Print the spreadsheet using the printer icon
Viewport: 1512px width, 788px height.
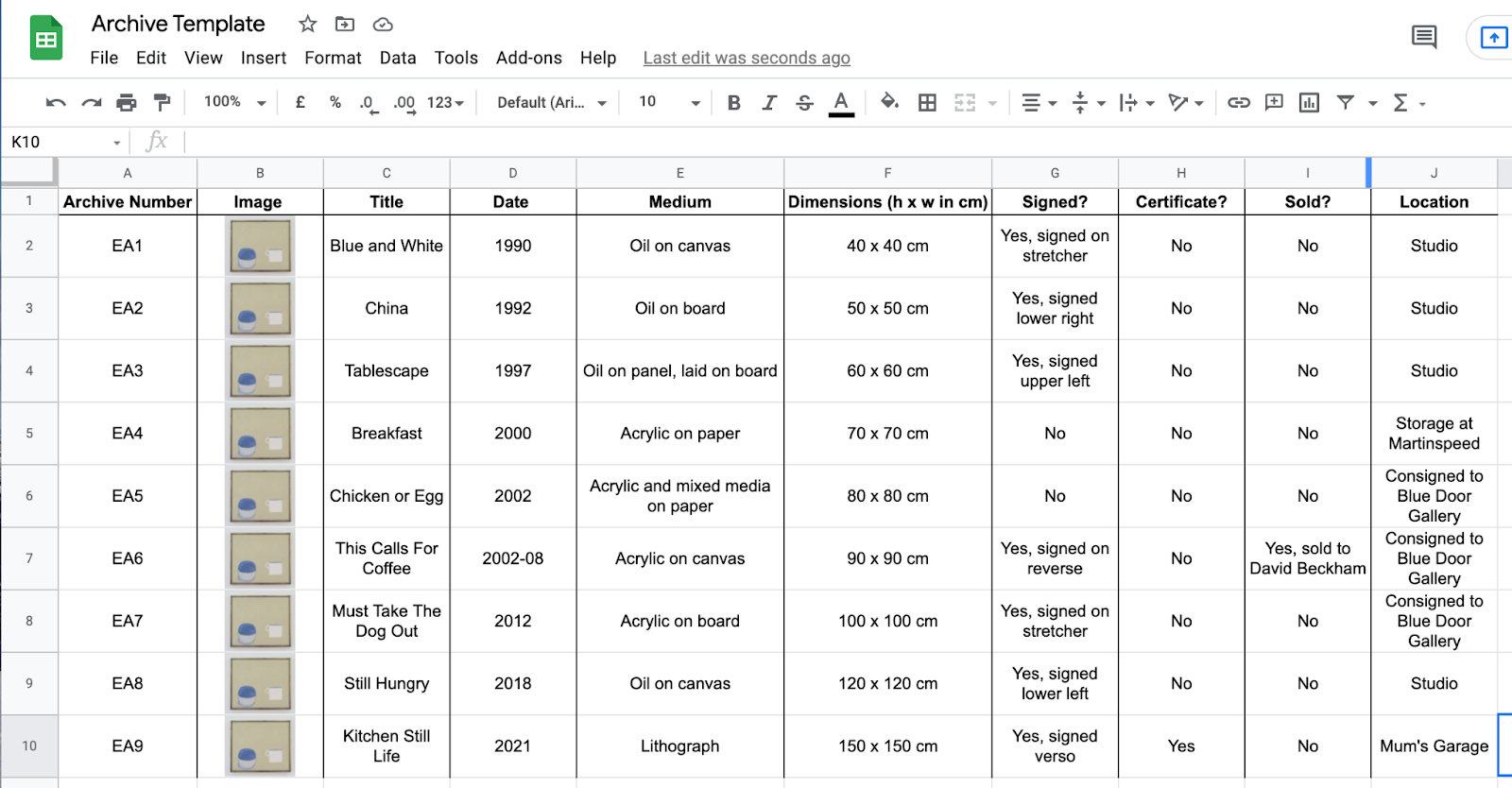[126, 103]
